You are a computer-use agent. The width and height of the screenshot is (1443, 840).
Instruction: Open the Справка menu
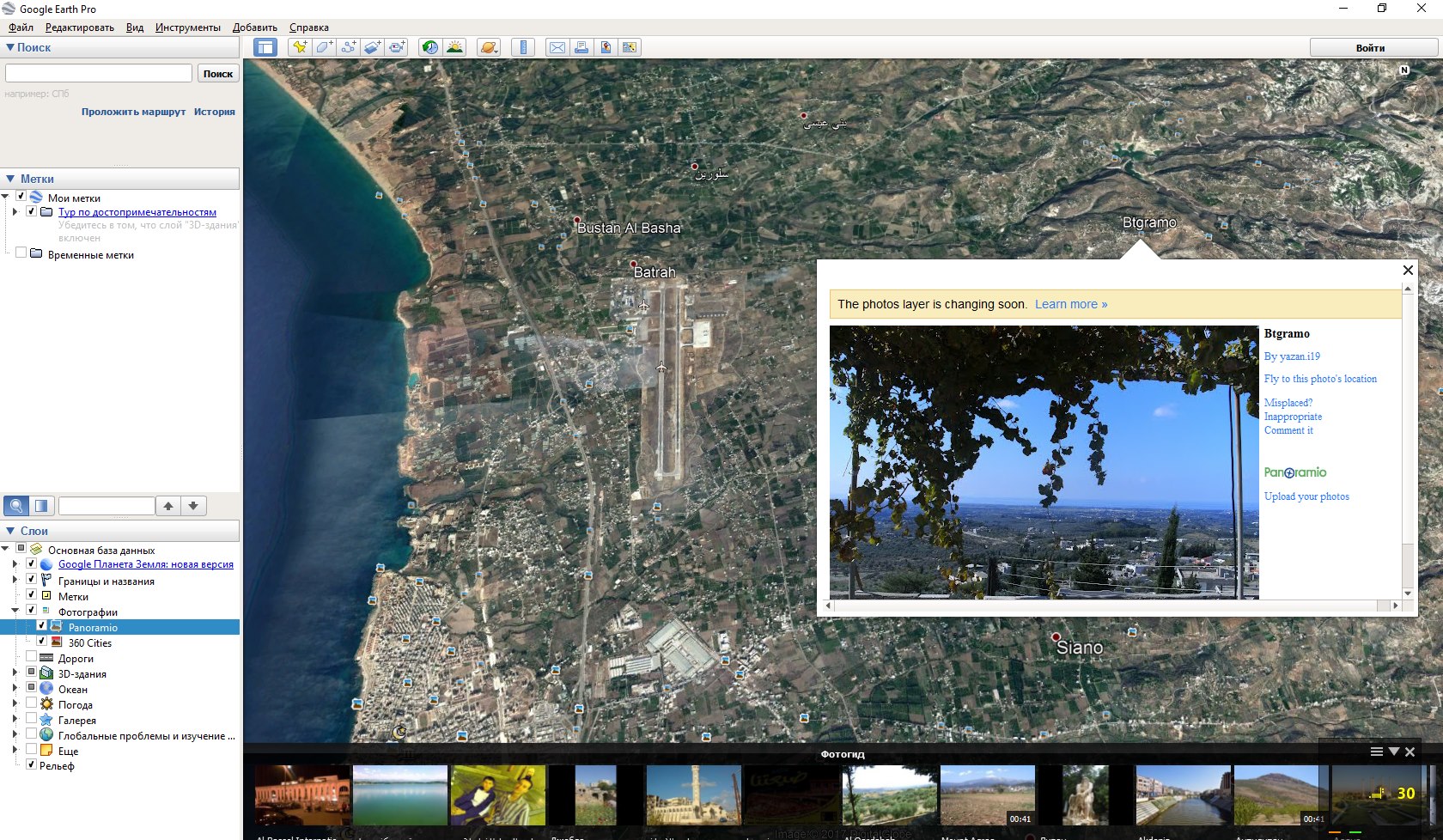[309, 27]
